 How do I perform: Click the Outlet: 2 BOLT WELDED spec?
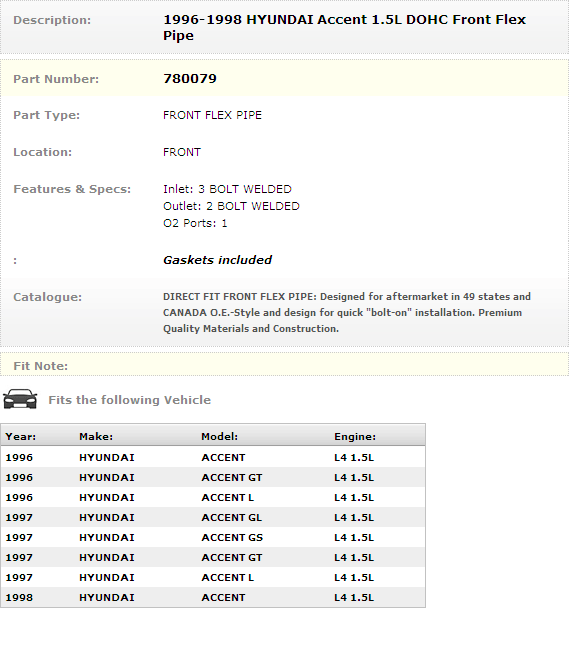tap(231, 206)
